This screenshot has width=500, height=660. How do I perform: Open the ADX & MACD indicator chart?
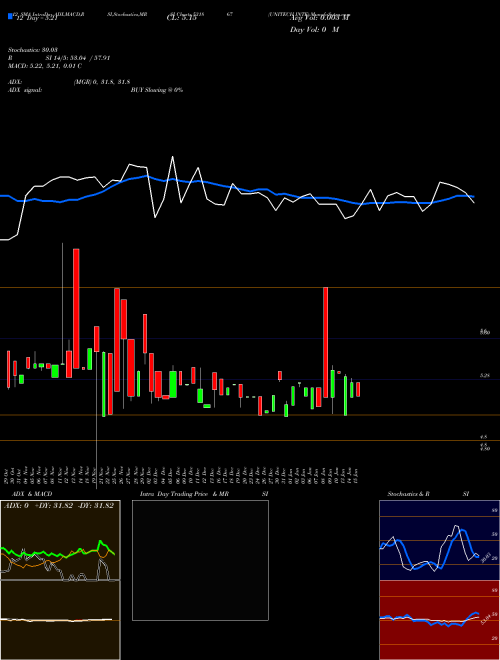click(x=60, y=580)
